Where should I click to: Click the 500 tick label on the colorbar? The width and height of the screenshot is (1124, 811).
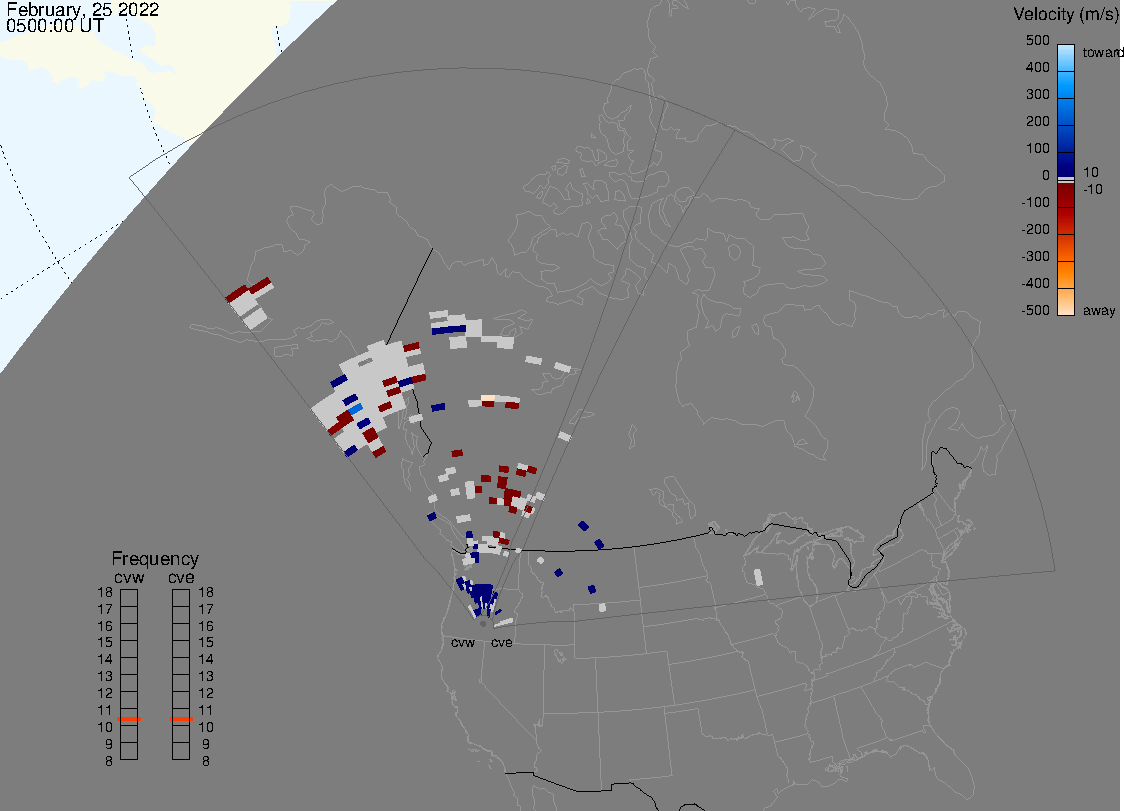click(x=1038, y=40)
